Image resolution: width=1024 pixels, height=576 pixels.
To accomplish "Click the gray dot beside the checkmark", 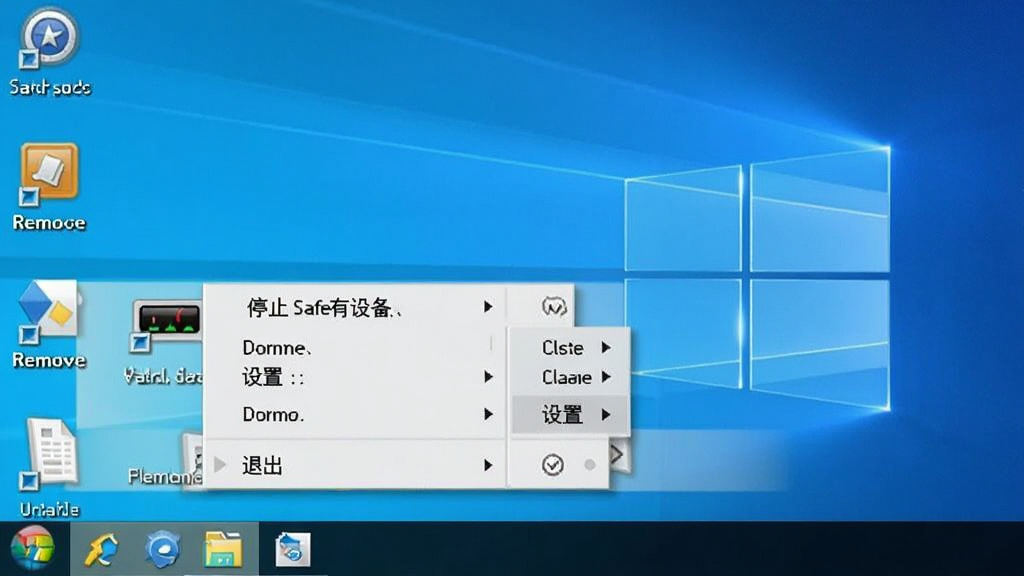I will [x=590, y=465].
